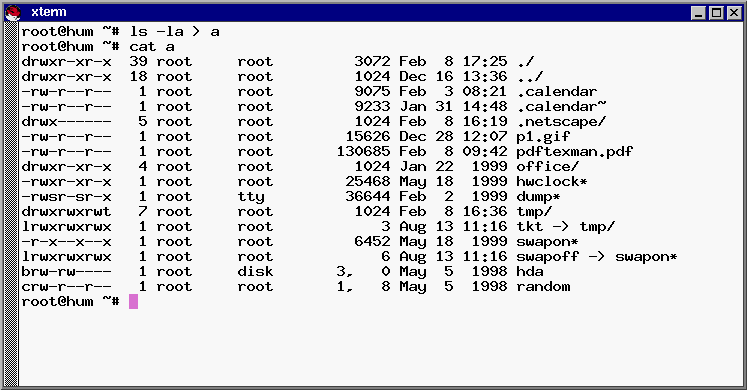
Task: Click the 'pdftexman.pdf' file name
Action: pyautogui.click(x=575, y=152)
